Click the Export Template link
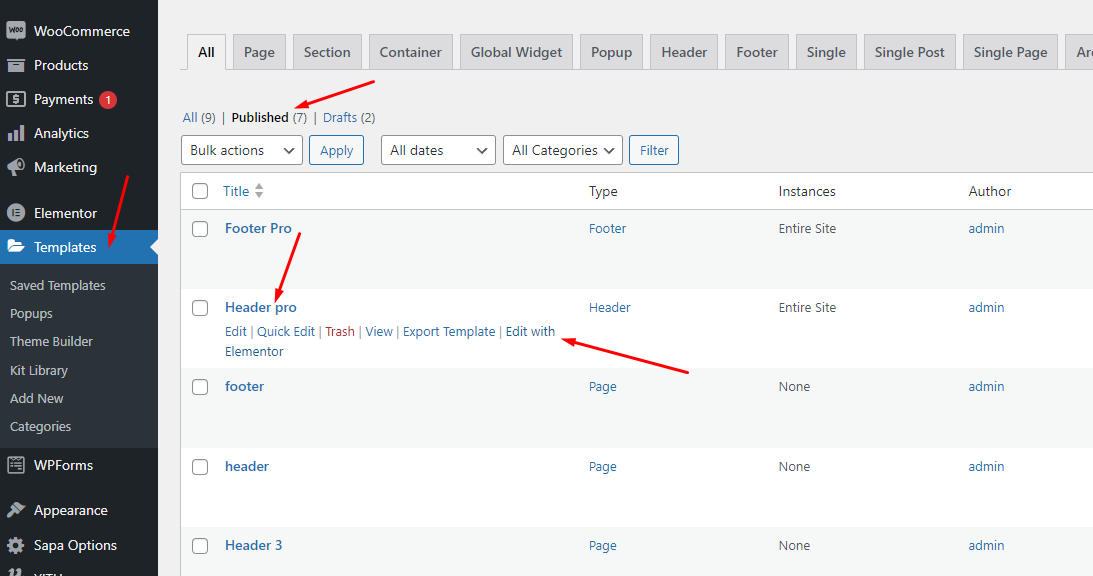Image resolution: width=1093 pixels, height=576 pixels. click(x=449, y=331)
